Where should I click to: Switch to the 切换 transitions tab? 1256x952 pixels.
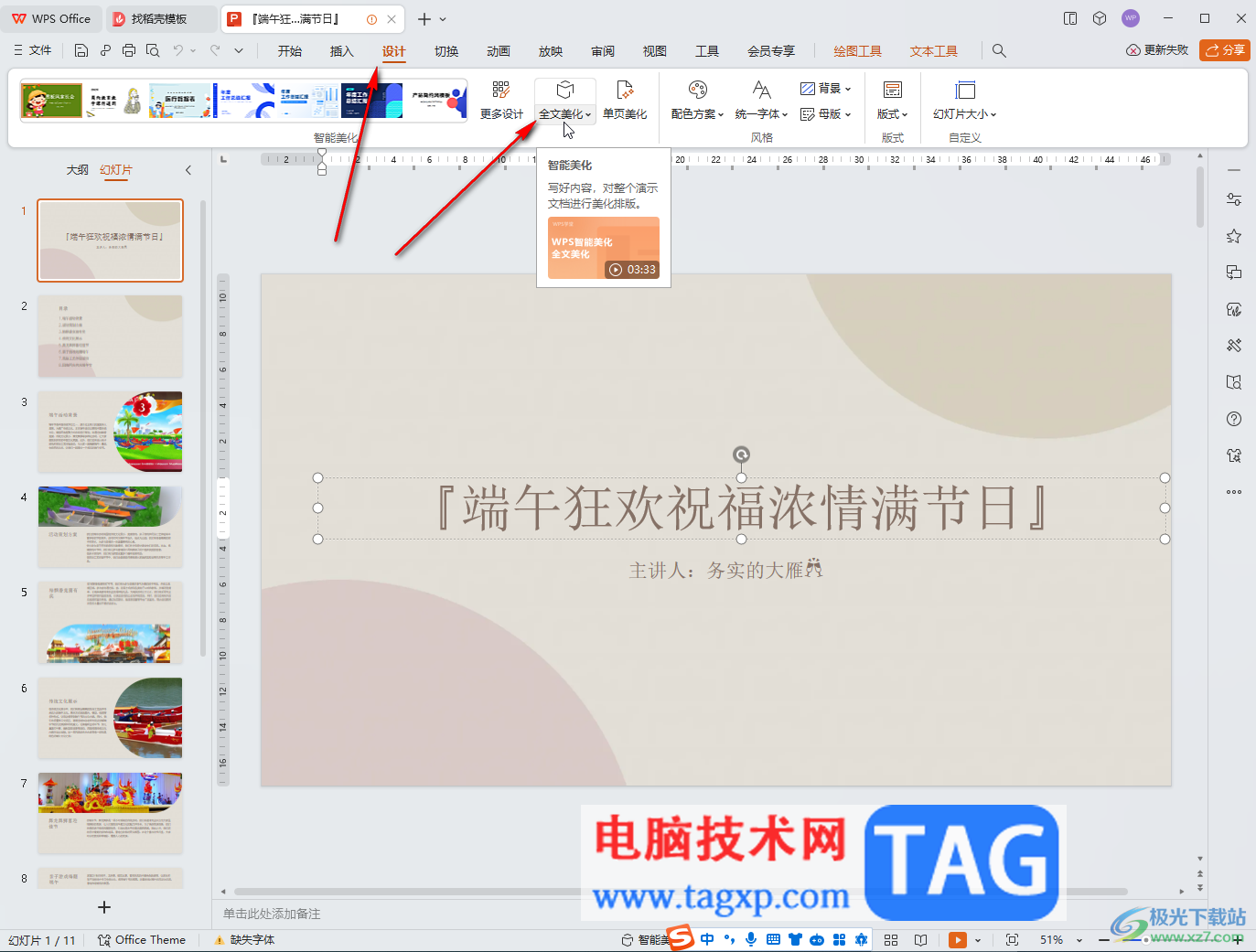coord(446,51)
